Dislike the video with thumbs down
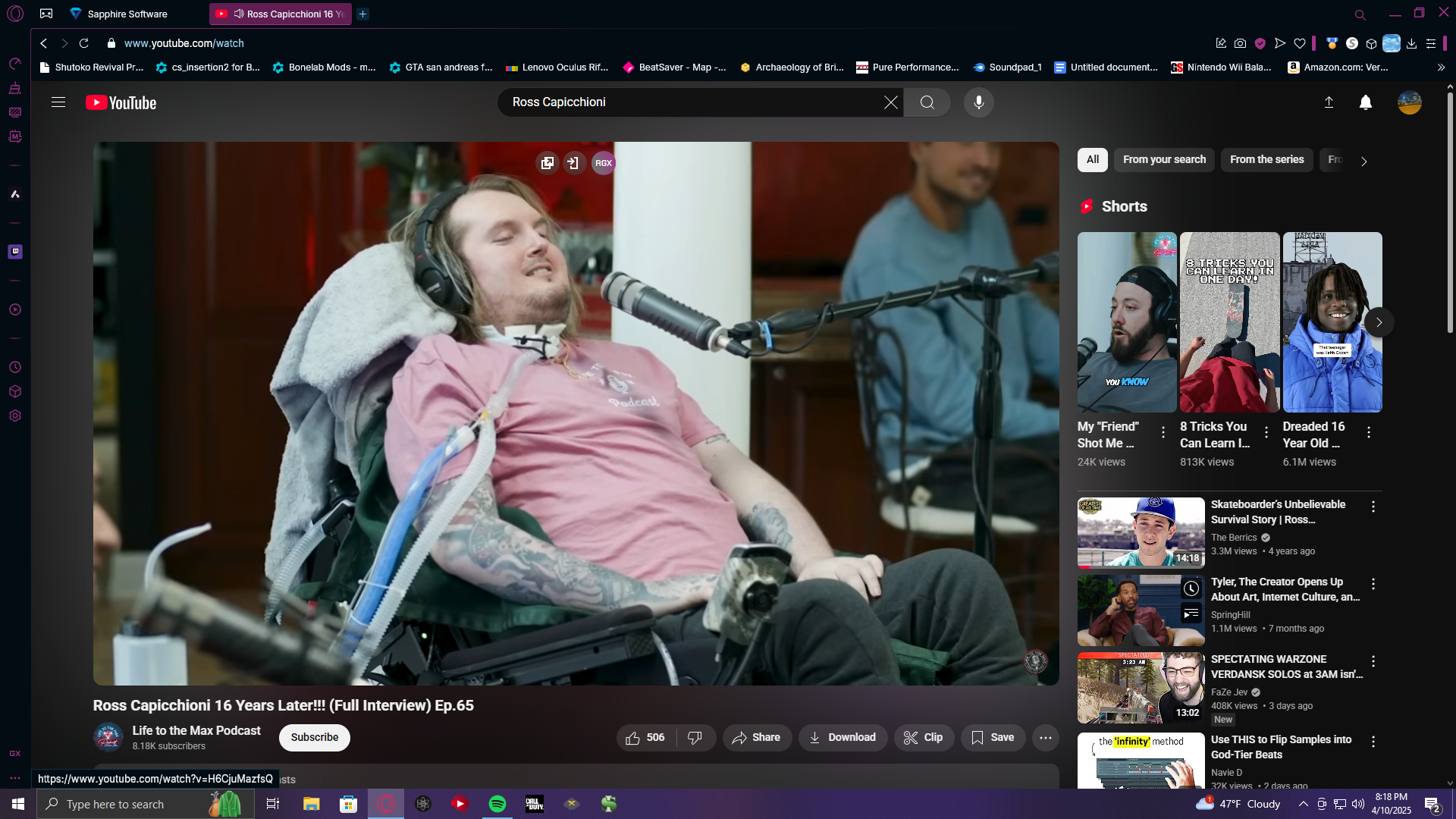The image size is (1456, 819). (x=695, y=737)
